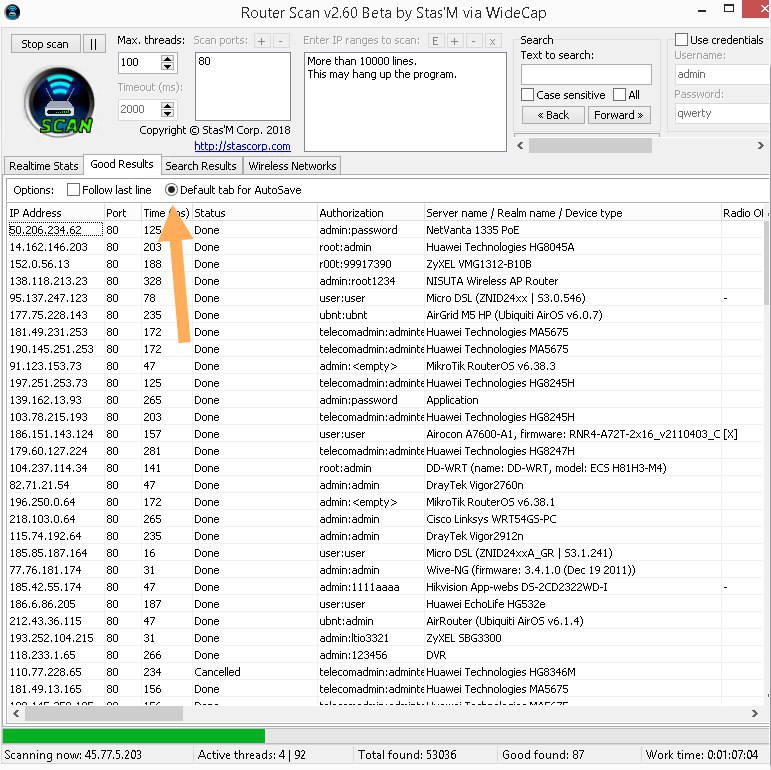The height and width of the screenshot is (770, 771).
Task: Decrease Timeout value with the down spinner
Action: tap(168, 114)
